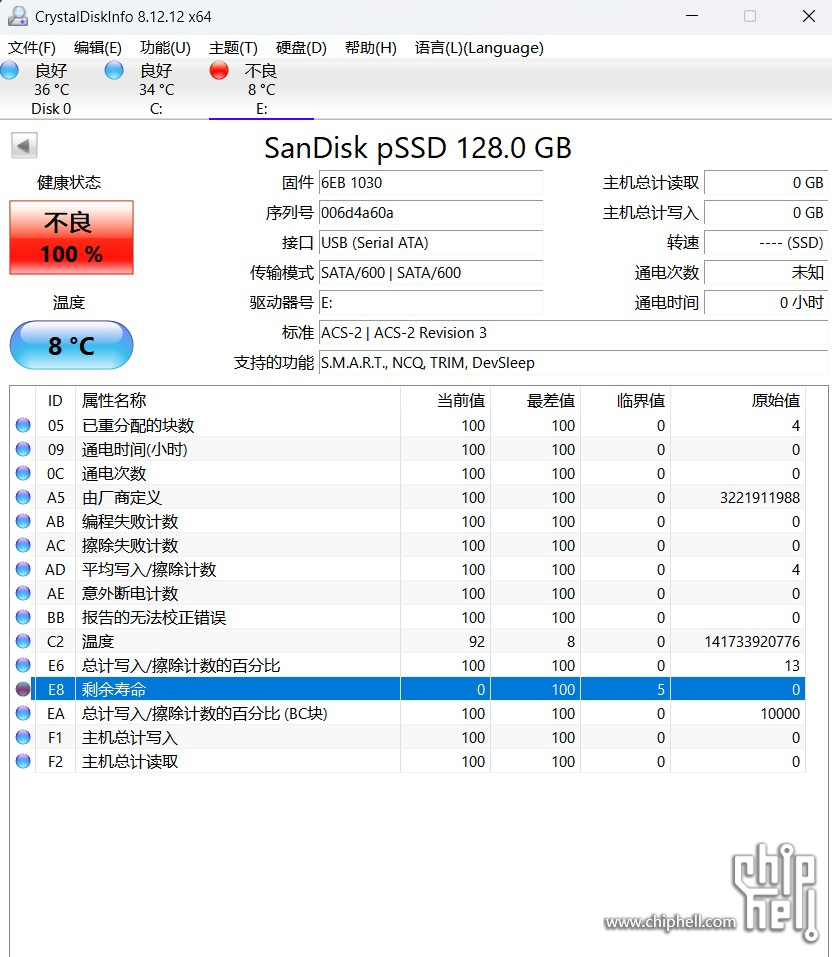
Task: Click the 主机总计读取 value 0 GB
Action: click(x=766, y=182)
